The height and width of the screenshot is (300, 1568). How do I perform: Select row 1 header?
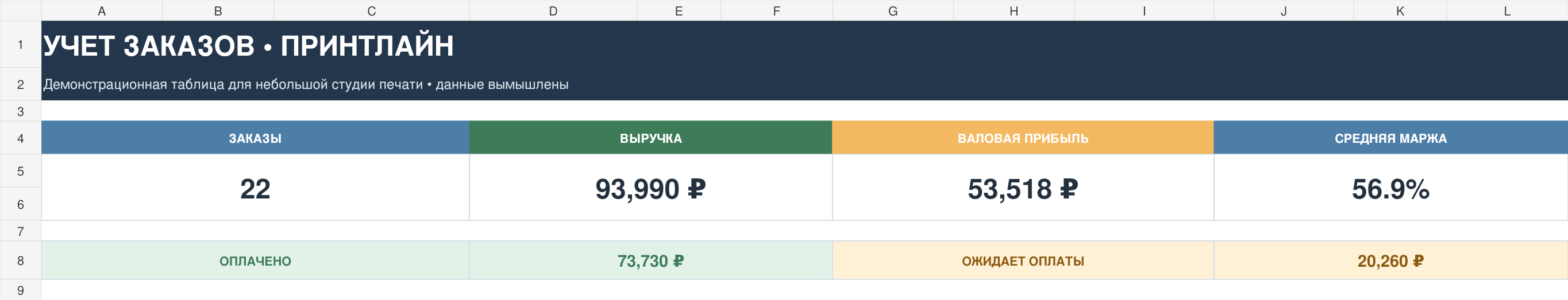pyautogui.click(x=21, y=44)
